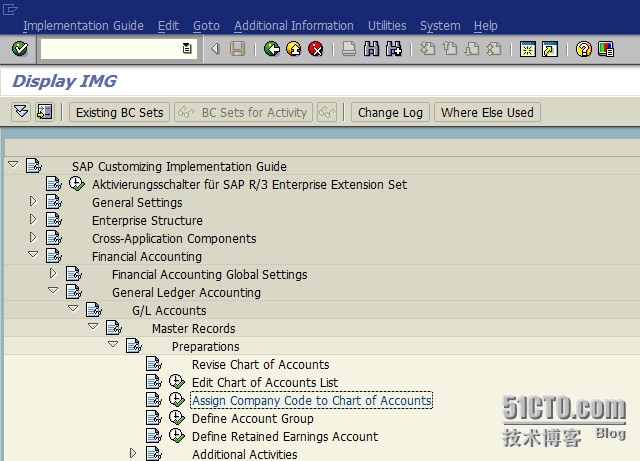The height and width of the screenshot is (461, 640).
Task: Collapse the Preparations node
Action: click(113, 344)
